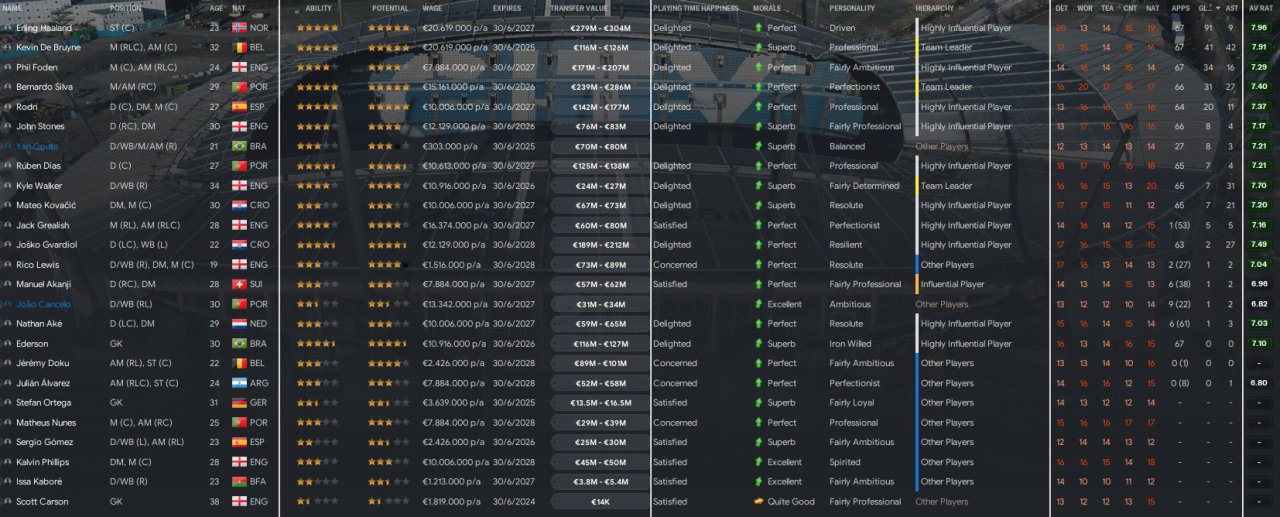Sort the squad by the Av Rat header
The width and height of the screenshot is (1280, 517).
[1260, 8]
